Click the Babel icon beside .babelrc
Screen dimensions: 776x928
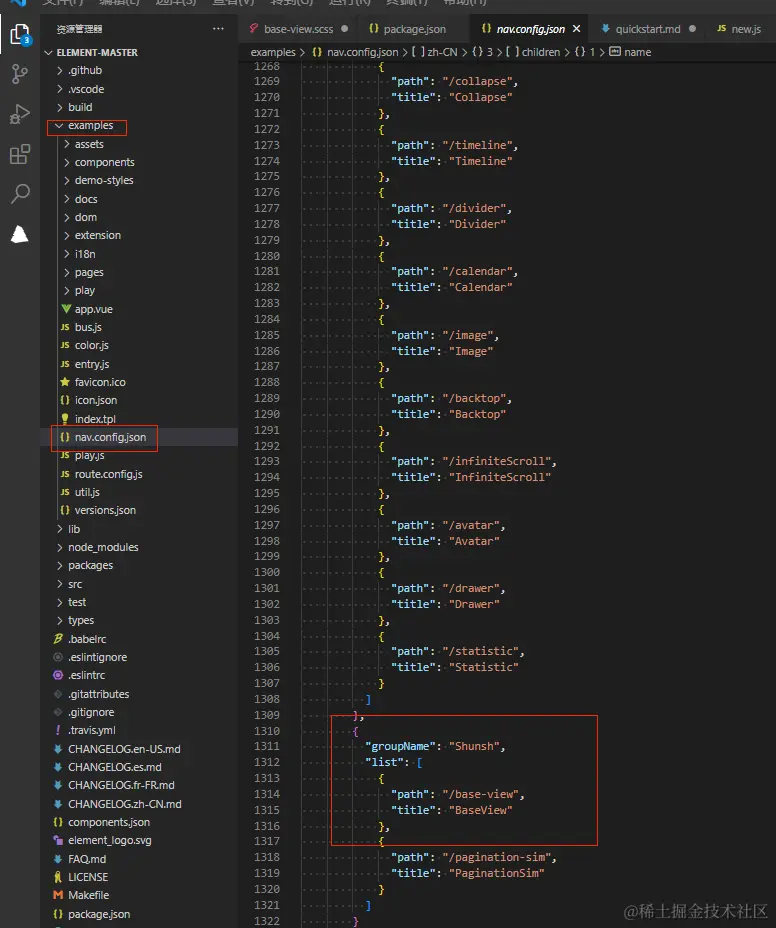[58, 639]
